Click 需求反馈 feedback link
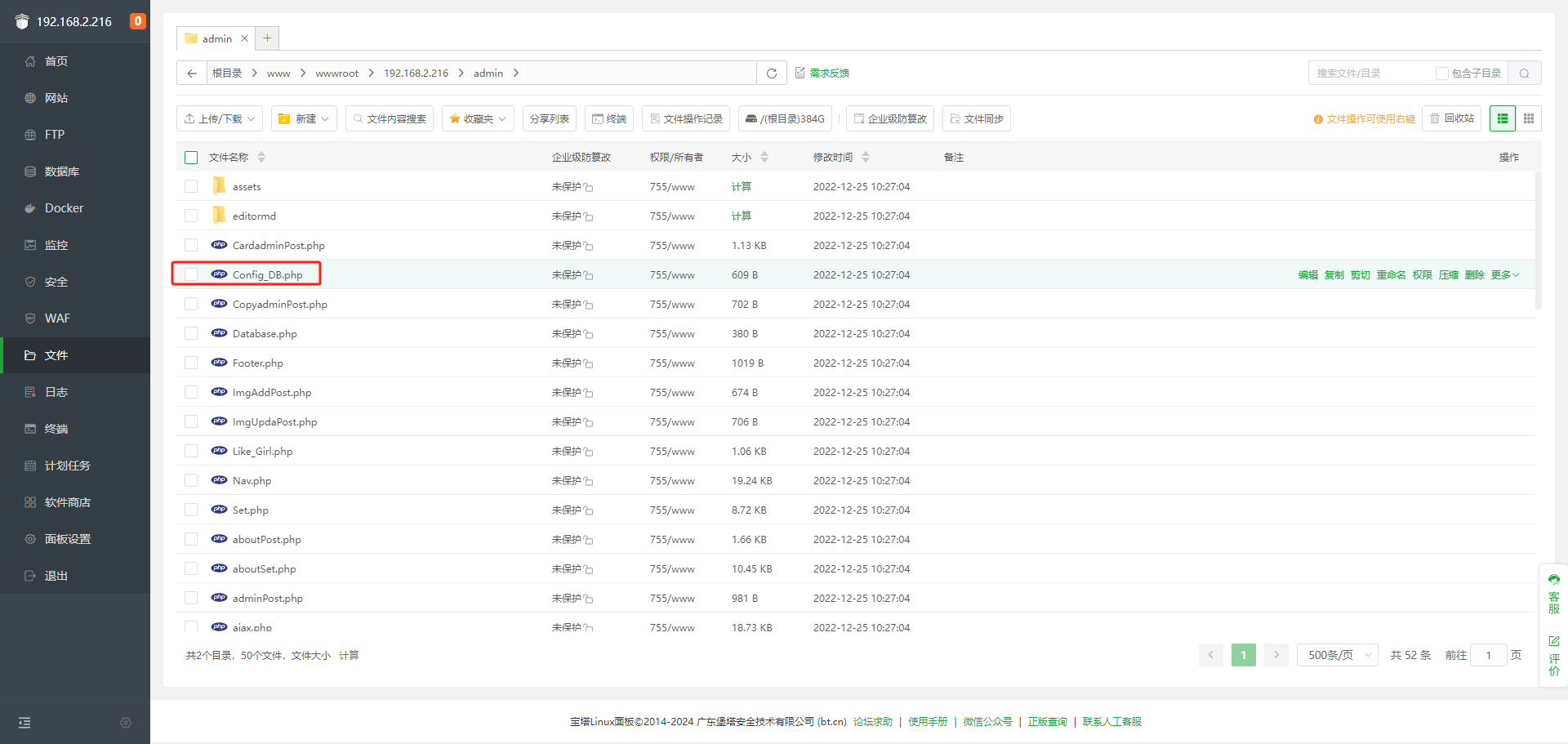This screenshot has height=744, width=1568. pos(822,73)
